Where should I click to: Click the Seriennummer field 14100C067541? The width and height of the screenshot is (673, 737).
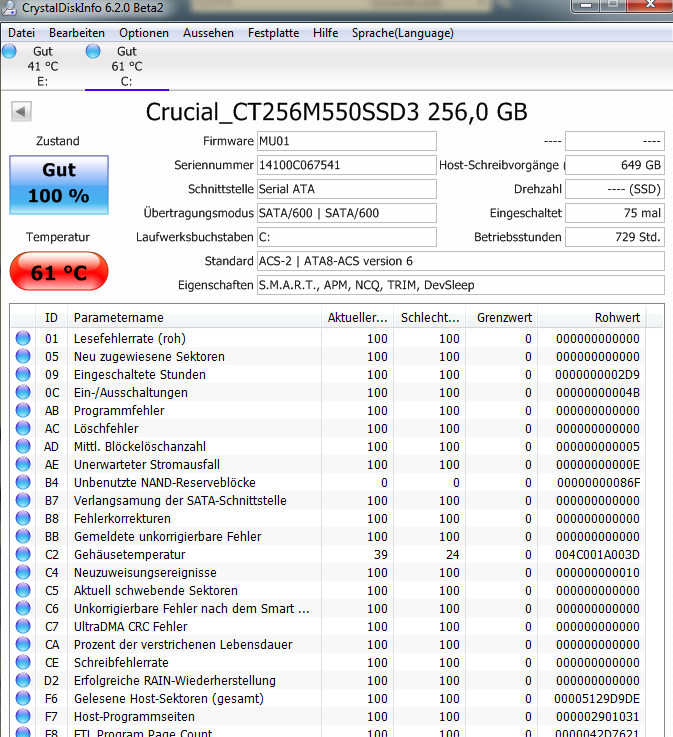click(x=347, y=165)
